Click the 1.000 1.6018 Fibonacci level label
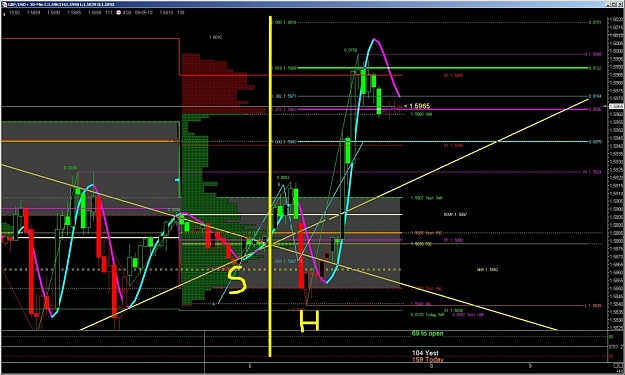Screen dimensions: 625x375 284,23
